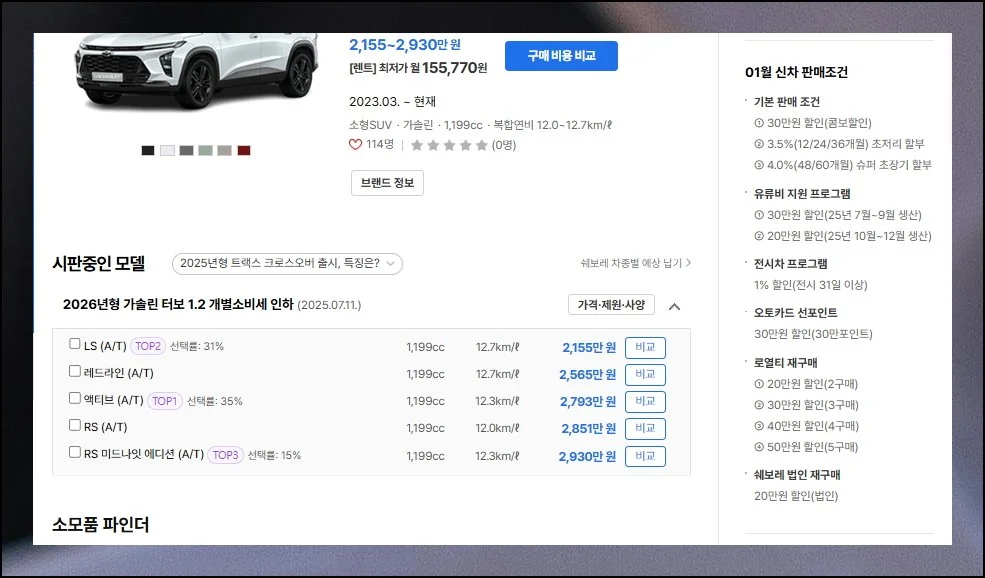Click the 브랜드 정보 button
Screen dimensions: 985x578
[387, 183]
